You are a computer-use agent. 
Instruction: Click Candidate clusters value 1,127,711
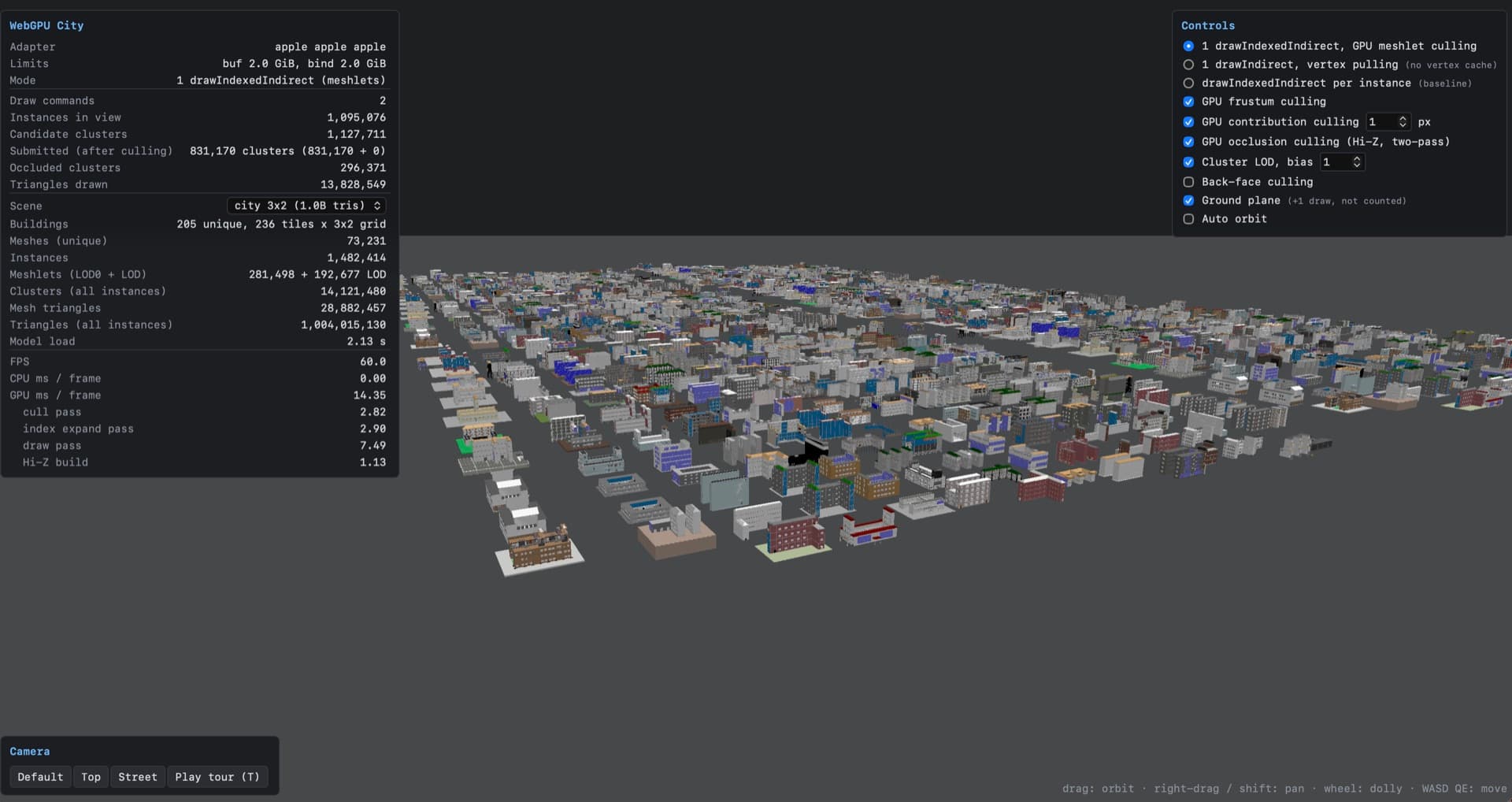pos(356,134)
